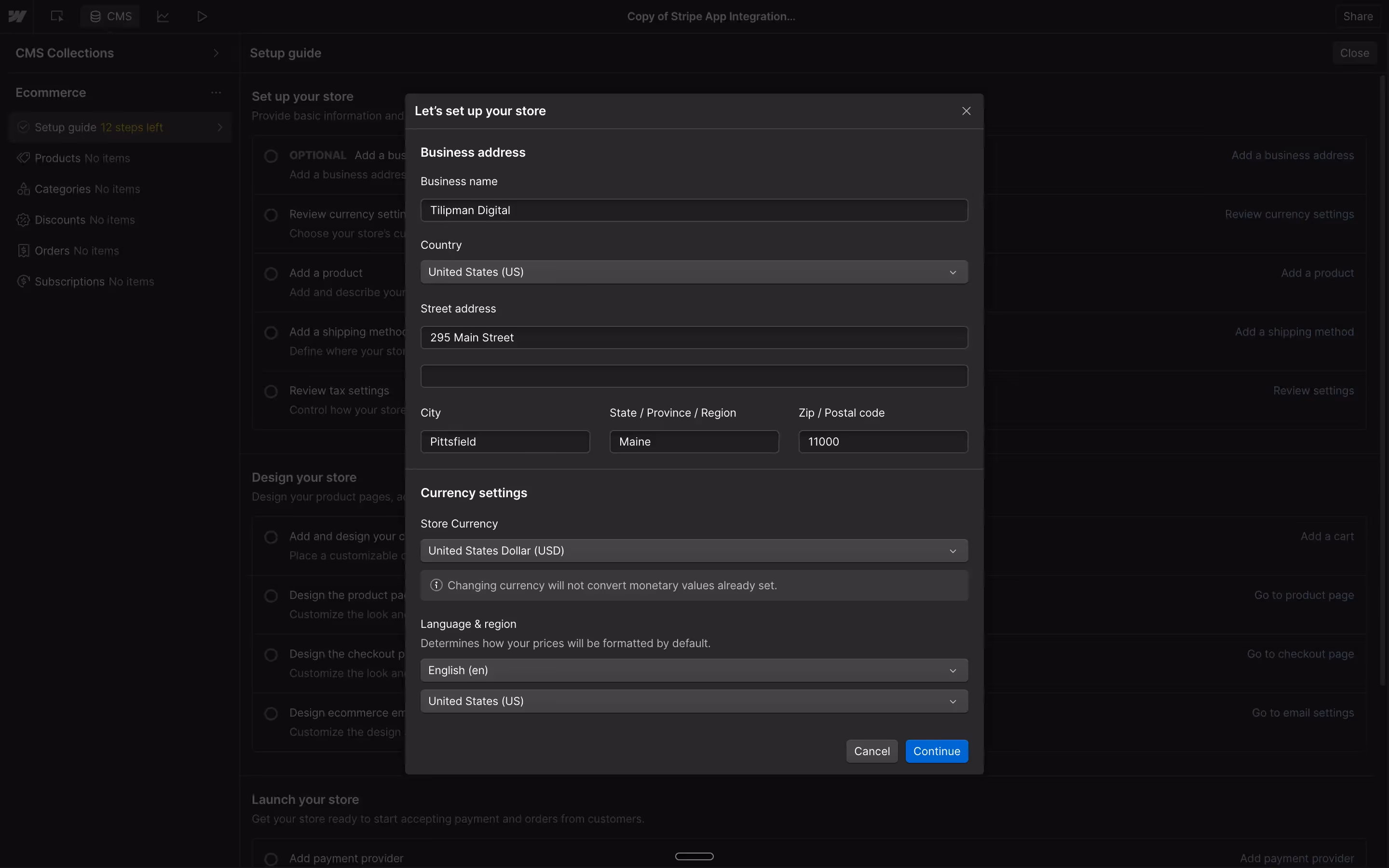Open the English (en) language dropdown
This screenshot has width=1389, height=868.
pos(694,670)
